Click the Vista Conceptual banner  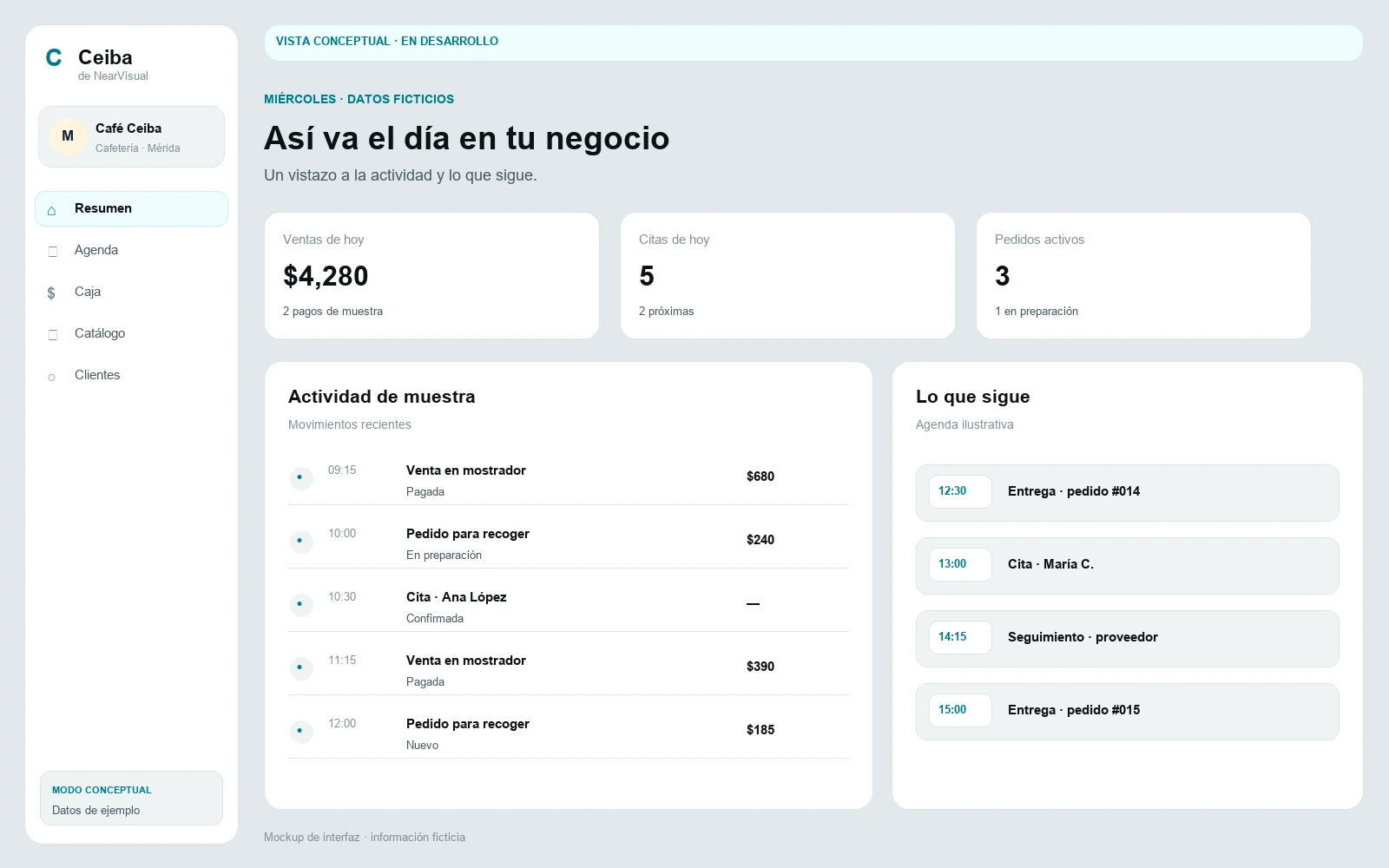813,43
